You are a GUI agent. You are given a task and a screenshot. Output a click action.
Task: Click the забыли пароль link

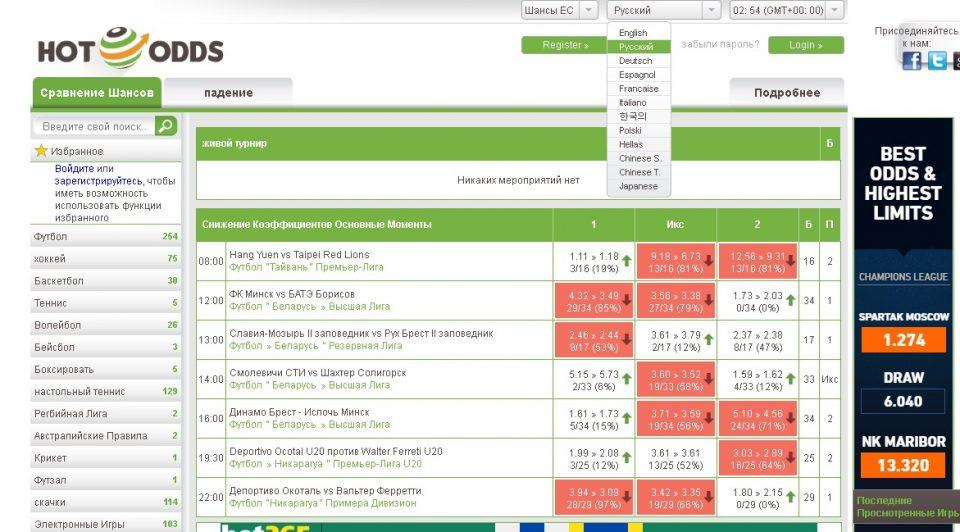pyautogui.click(x=719, y=45)
